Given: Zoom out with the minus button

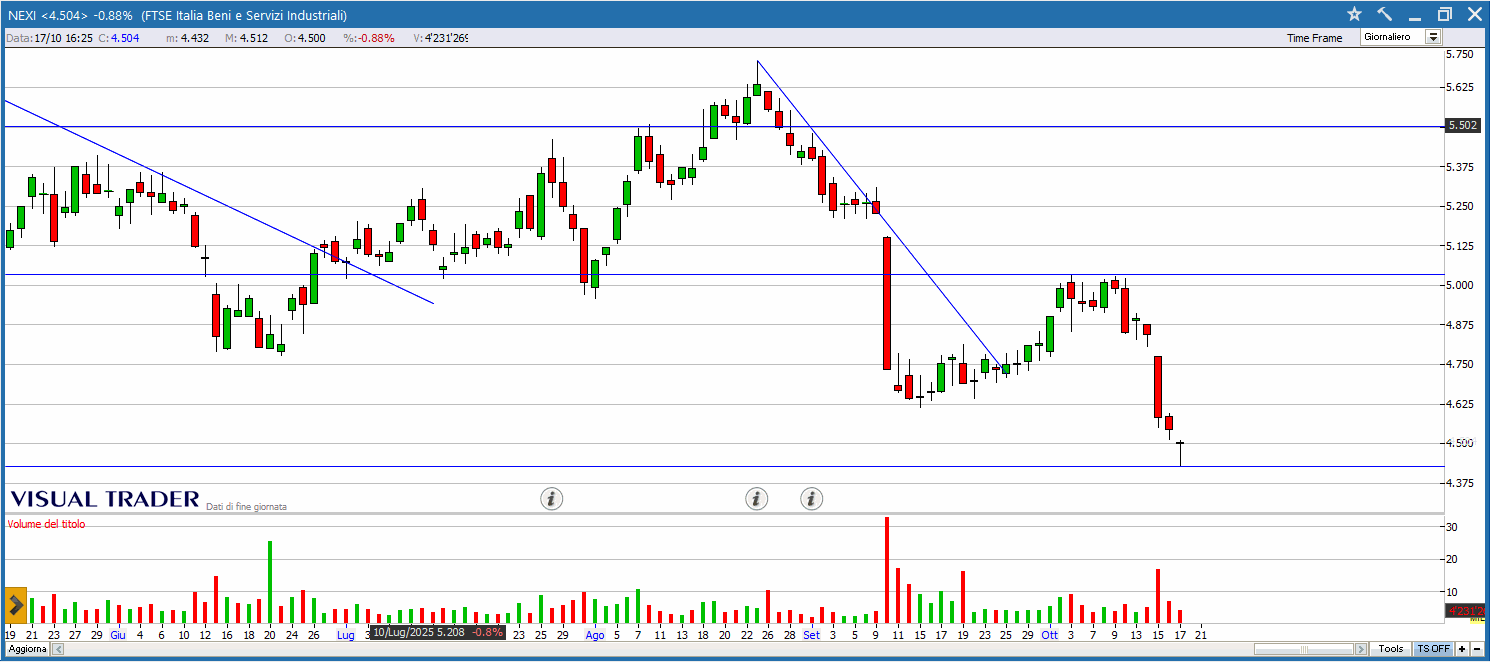Looking at the screenshot, I should point(1477,649).
